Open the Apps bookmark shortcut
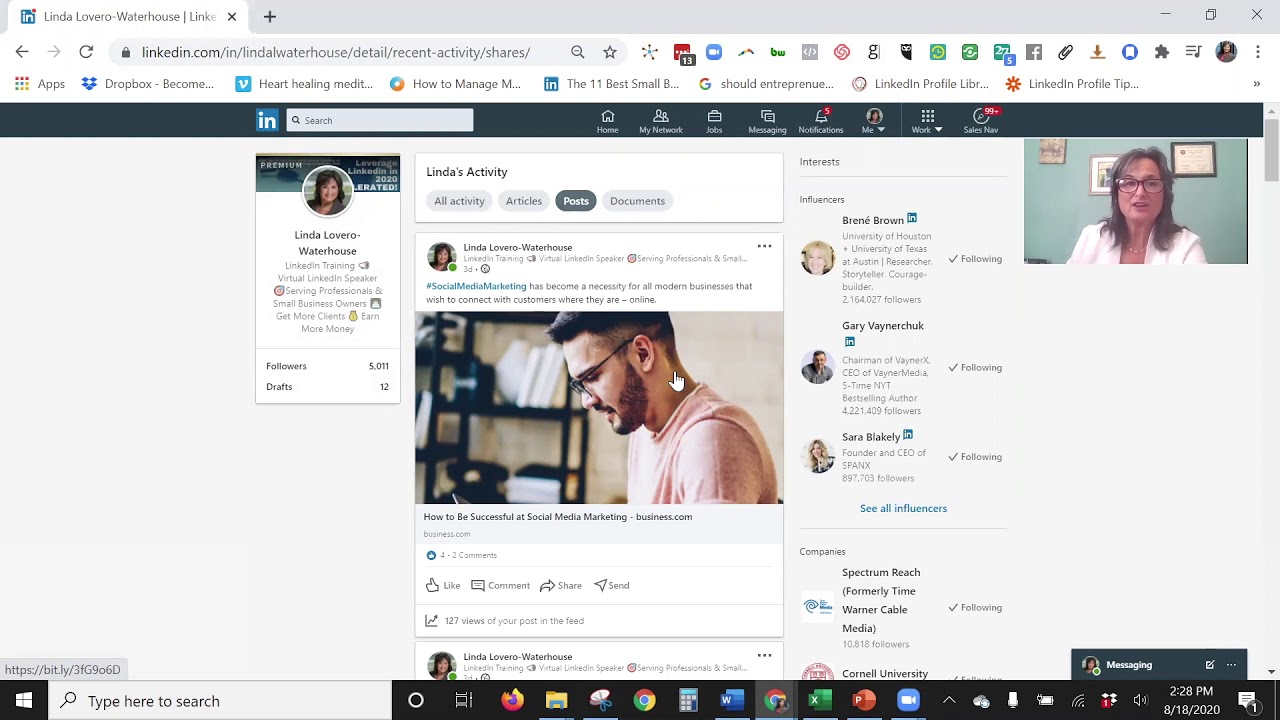The height and width of the screenshot is (720, 1280). tap(41, 84)
